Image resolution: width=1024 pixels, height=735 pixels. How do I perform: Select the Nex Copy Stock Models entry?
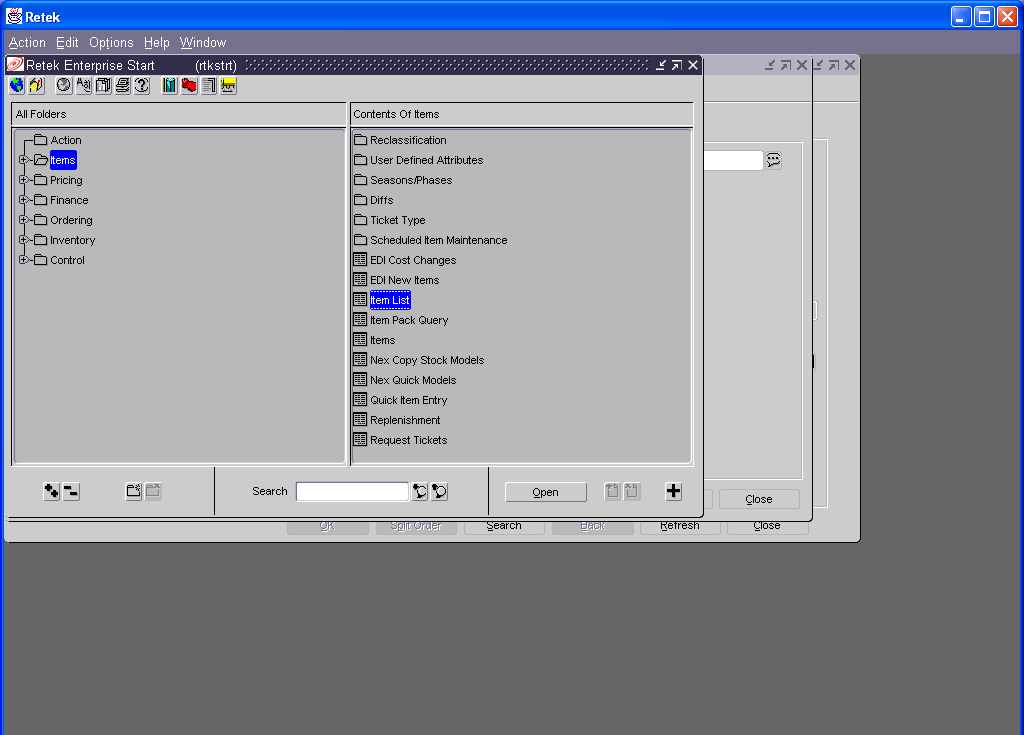click(x=427, y=360)
